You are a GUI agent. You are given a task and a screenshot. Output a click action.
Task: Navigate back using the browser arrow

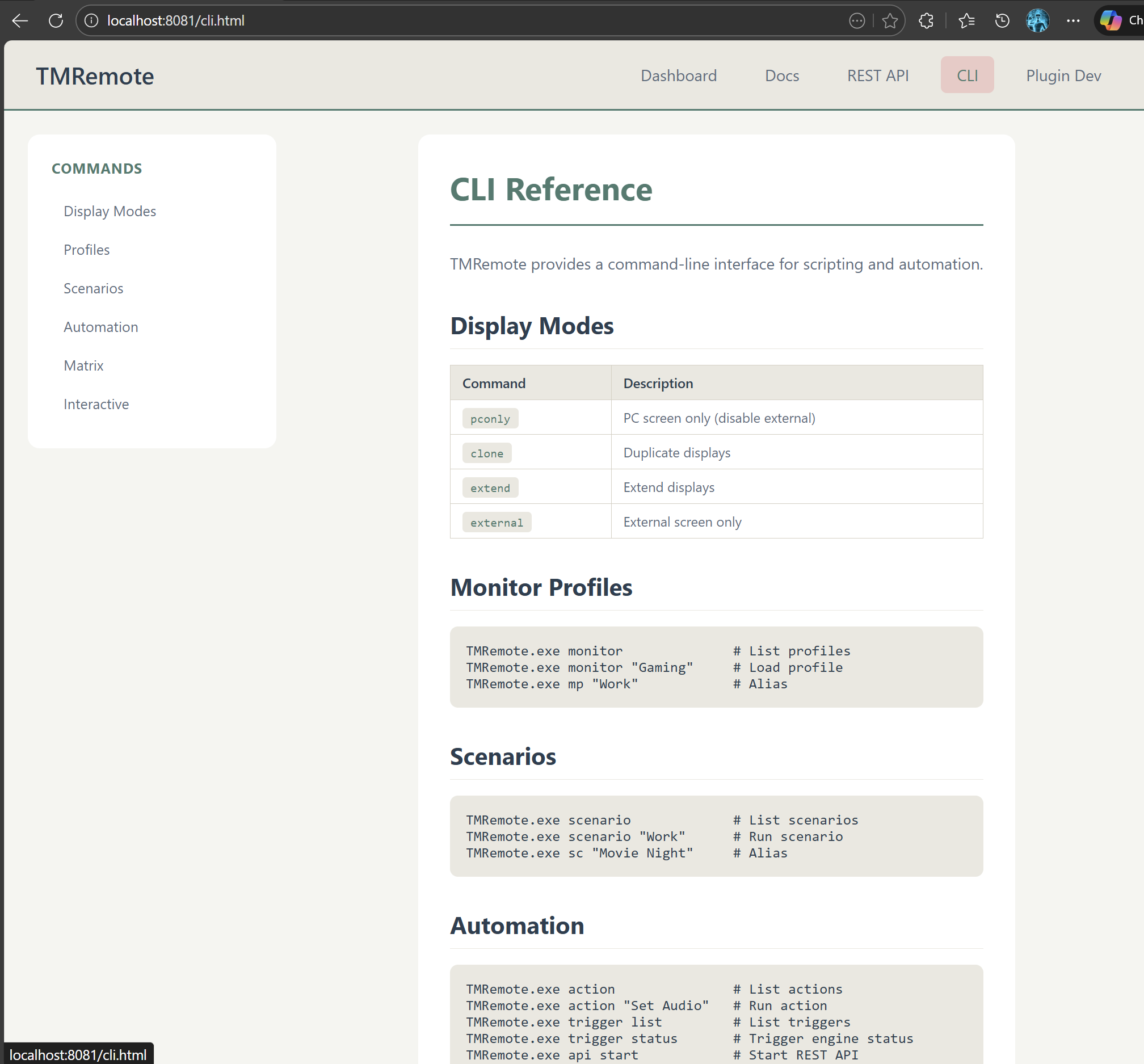click(x=19, y=21)
